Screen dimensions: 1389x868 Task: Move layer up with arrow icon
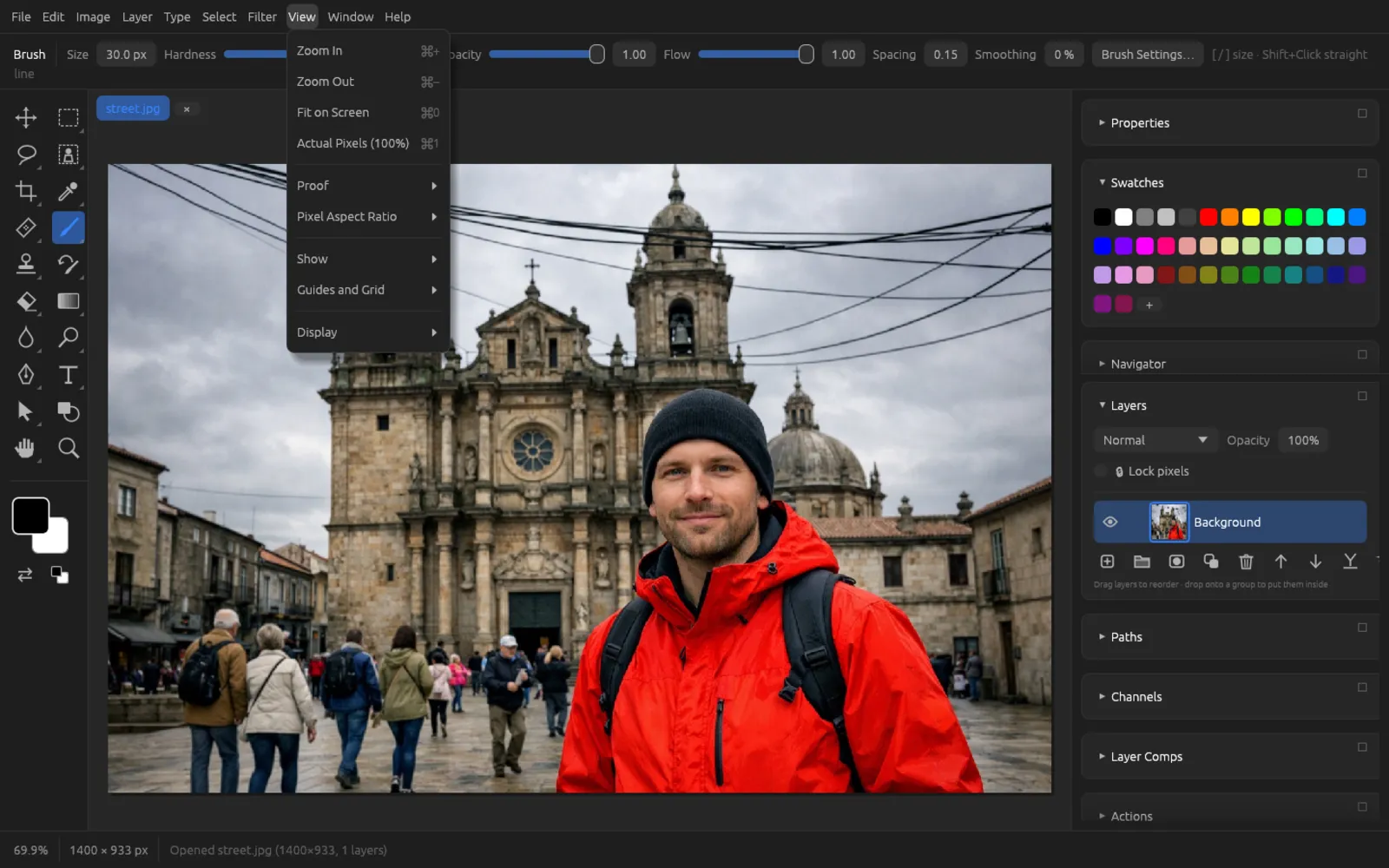pyautogui.click(x=1280, y=562)
